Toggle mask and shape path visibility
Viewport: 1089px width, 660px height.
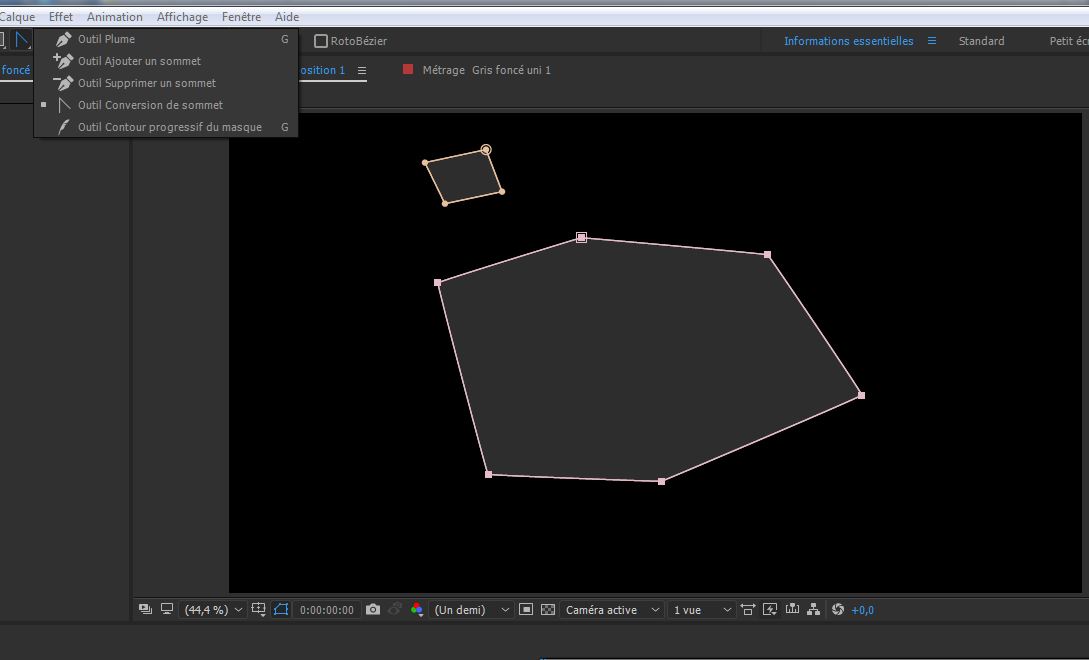click(281, 609)
